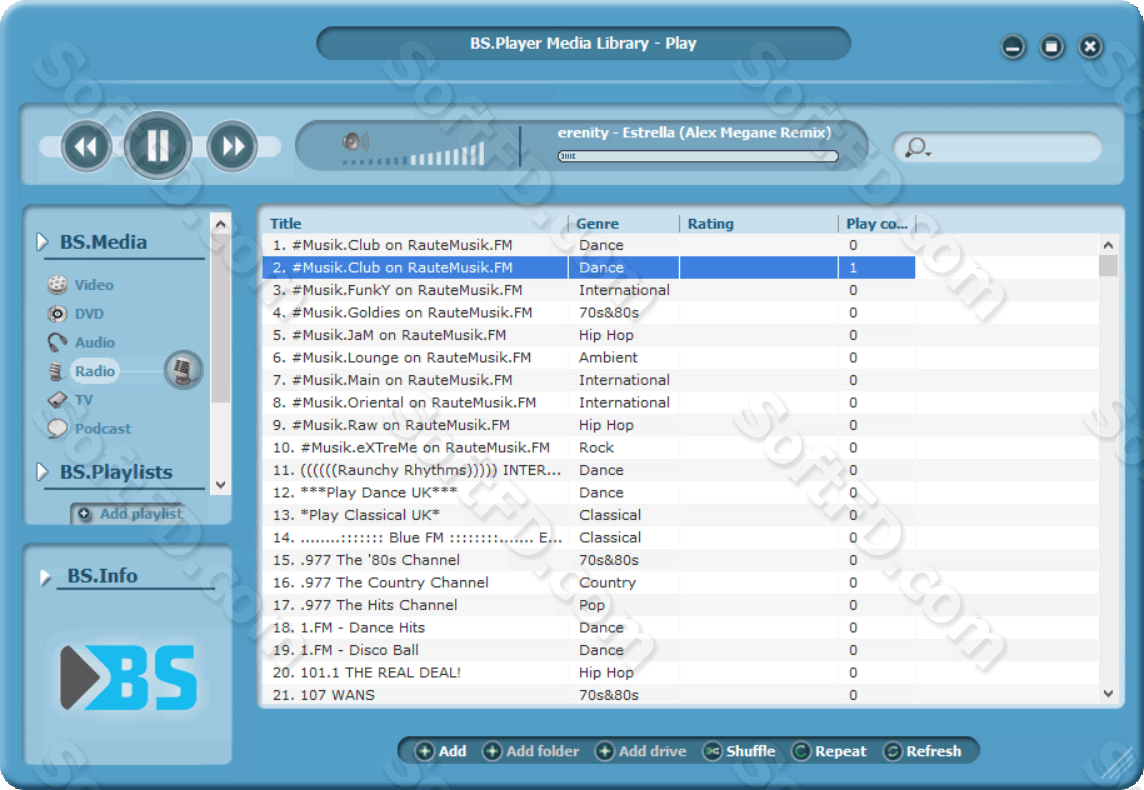Open the TV media category
This screenshot has width=1144, height=790.
coord(83,400)
